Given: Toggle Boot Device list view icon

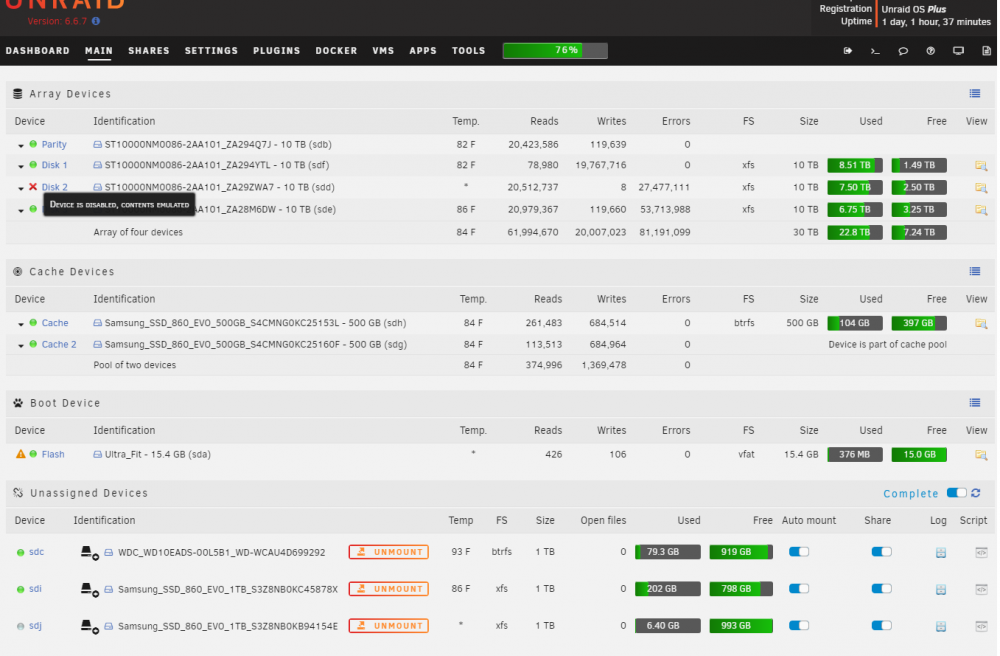Looking at the screenshot, I should (974, 403).
